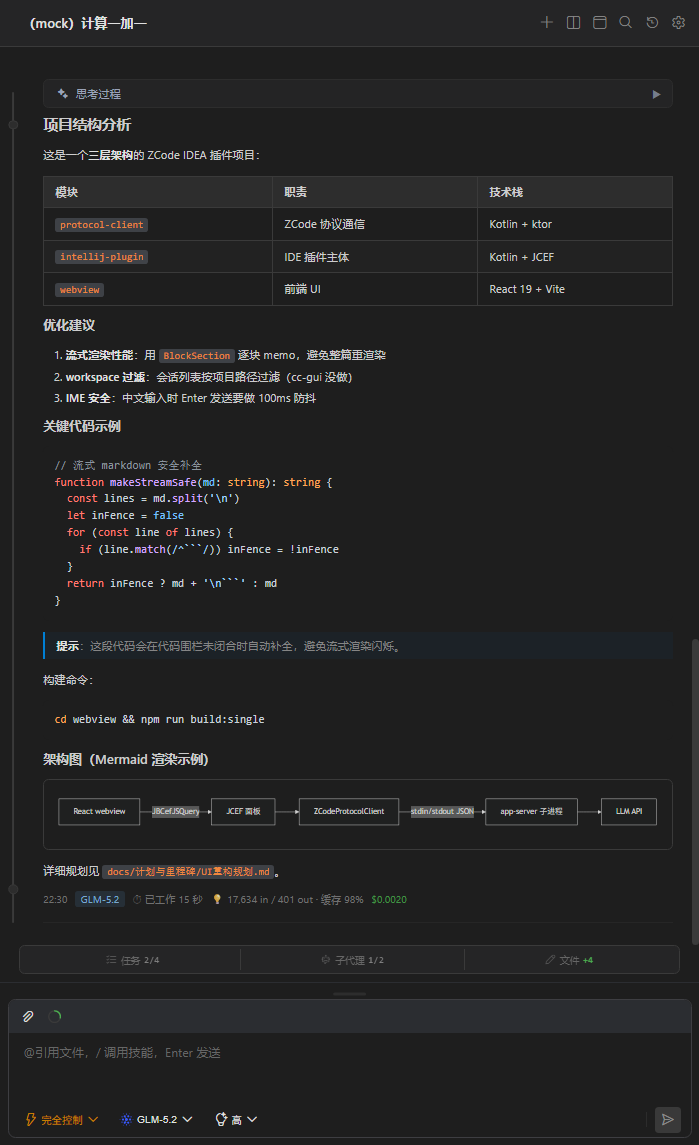Switch to the 任务 2/4 tab
Viewport: 699px width, 1145px height.
(x=131, y=960)
